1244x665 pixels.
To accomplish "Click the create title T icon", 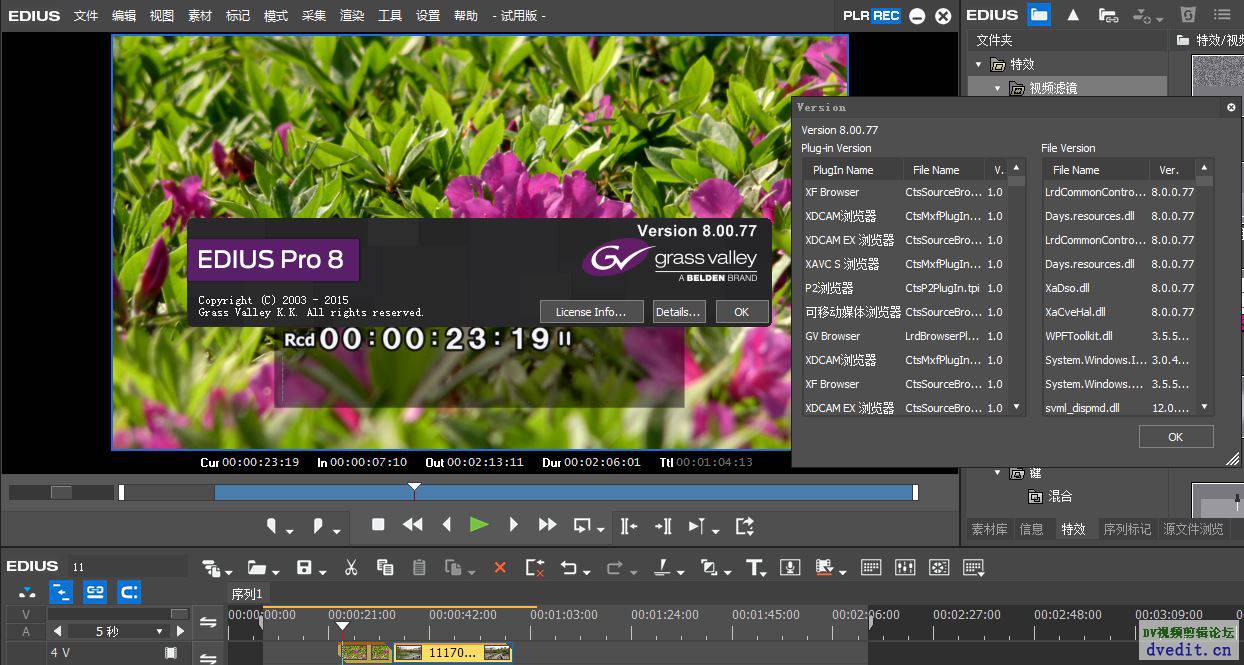I will click(754, 567).
